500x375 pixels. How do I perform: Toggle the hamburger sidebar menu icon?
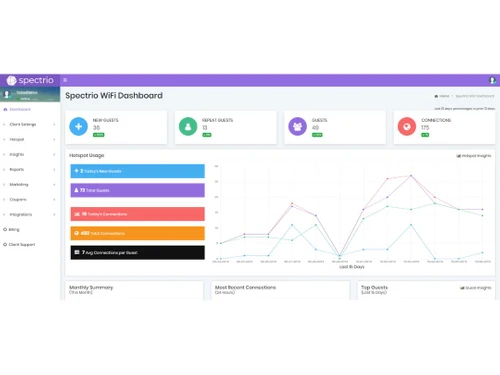tap(65, 80)
